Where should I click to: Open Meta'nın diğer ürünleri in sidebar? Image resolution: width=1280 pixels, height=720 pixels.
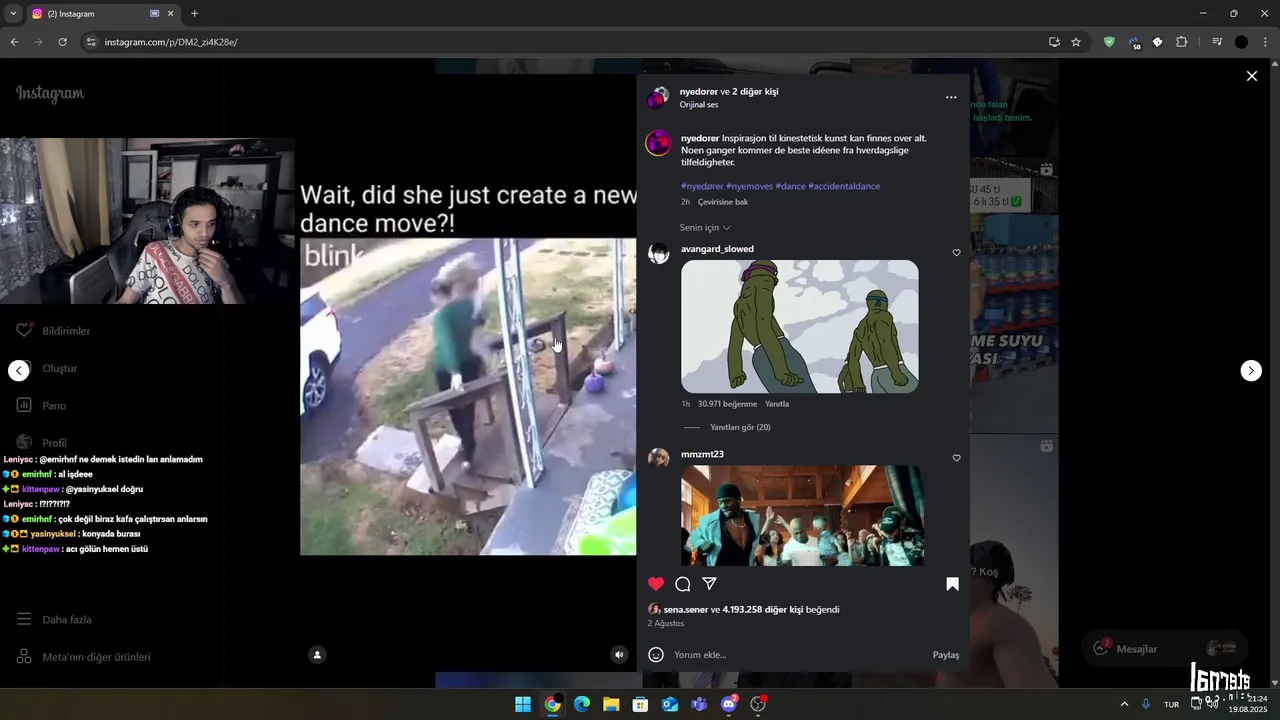[84, 657]
